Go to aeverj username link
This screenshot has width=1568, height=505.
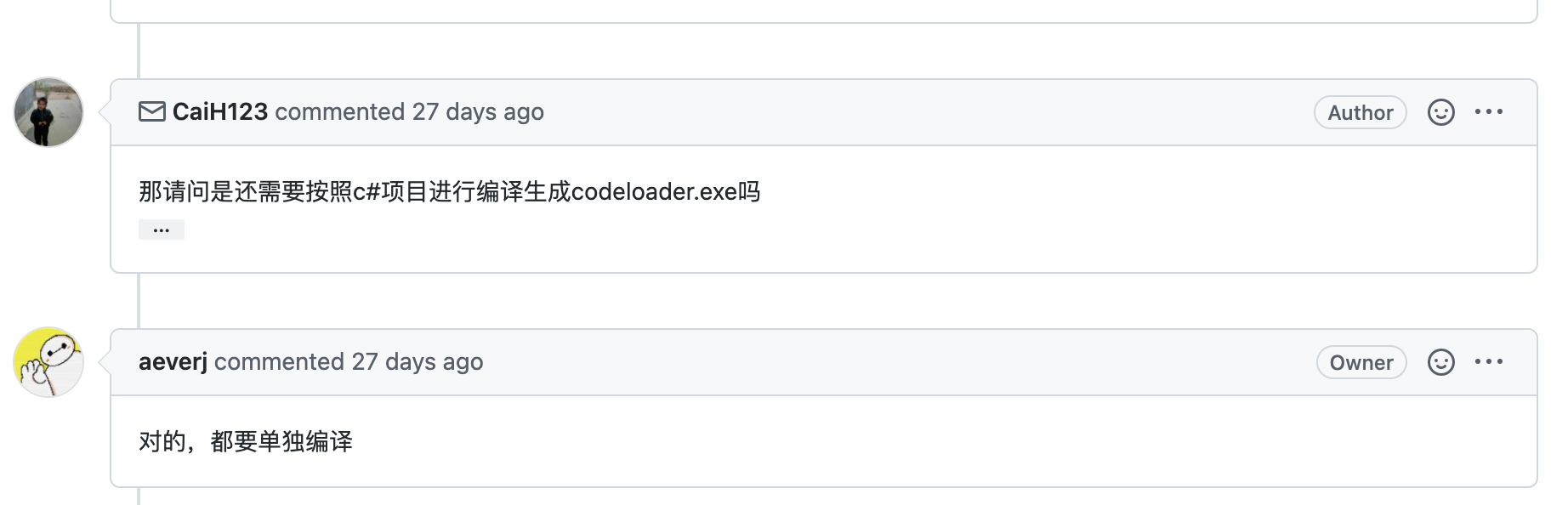click(x=173, y=361)
